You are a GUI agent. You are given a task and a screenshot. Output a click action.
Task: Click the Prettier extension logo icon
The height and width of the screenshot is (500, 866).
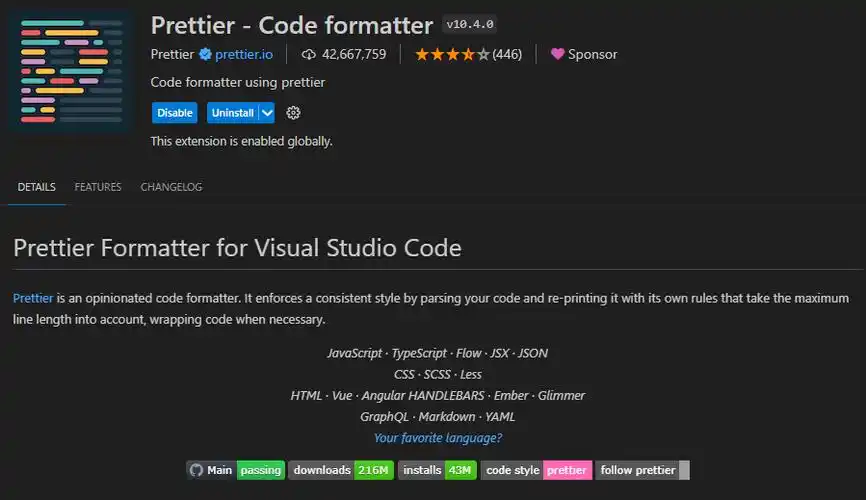[70, 70]
